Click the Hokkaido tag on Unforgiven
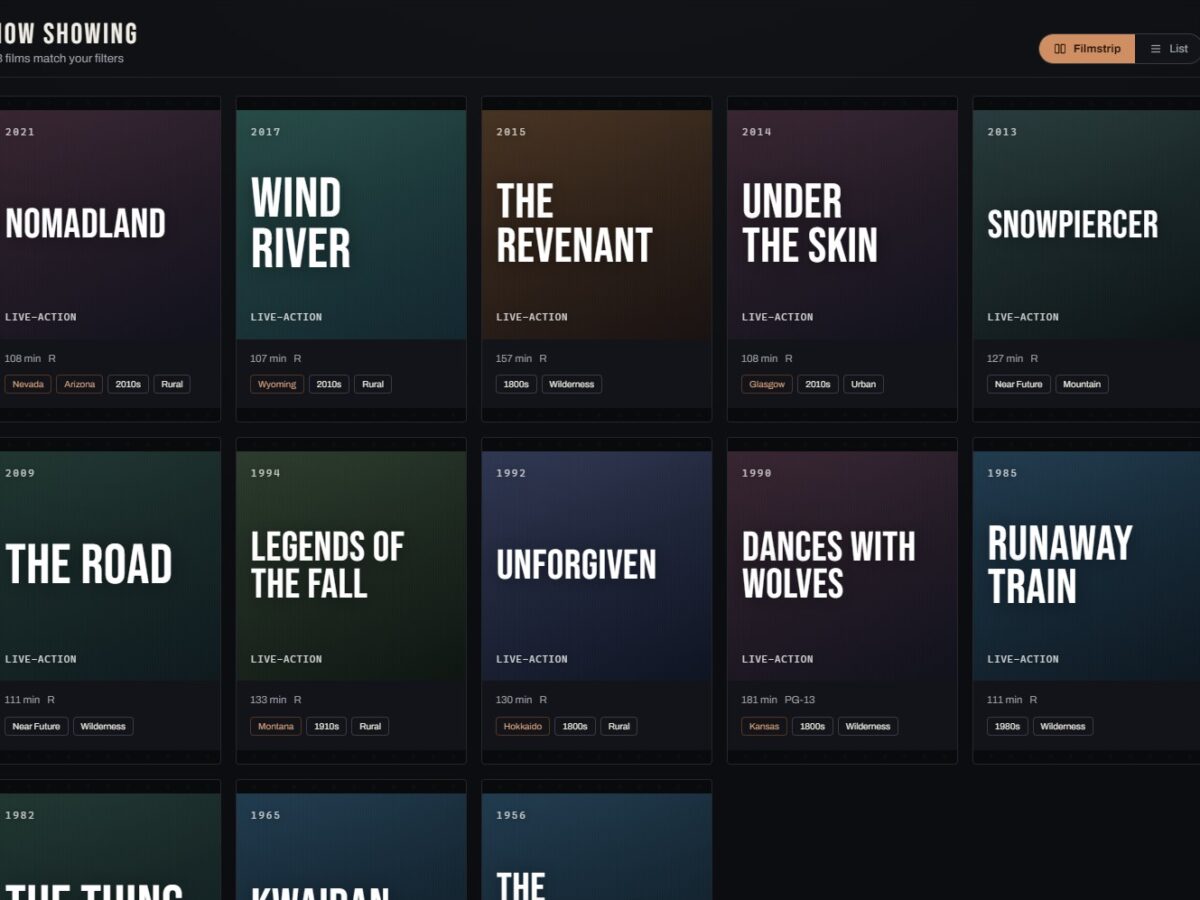The height and width of the screenshot is (900, 1200). [522, 726]
